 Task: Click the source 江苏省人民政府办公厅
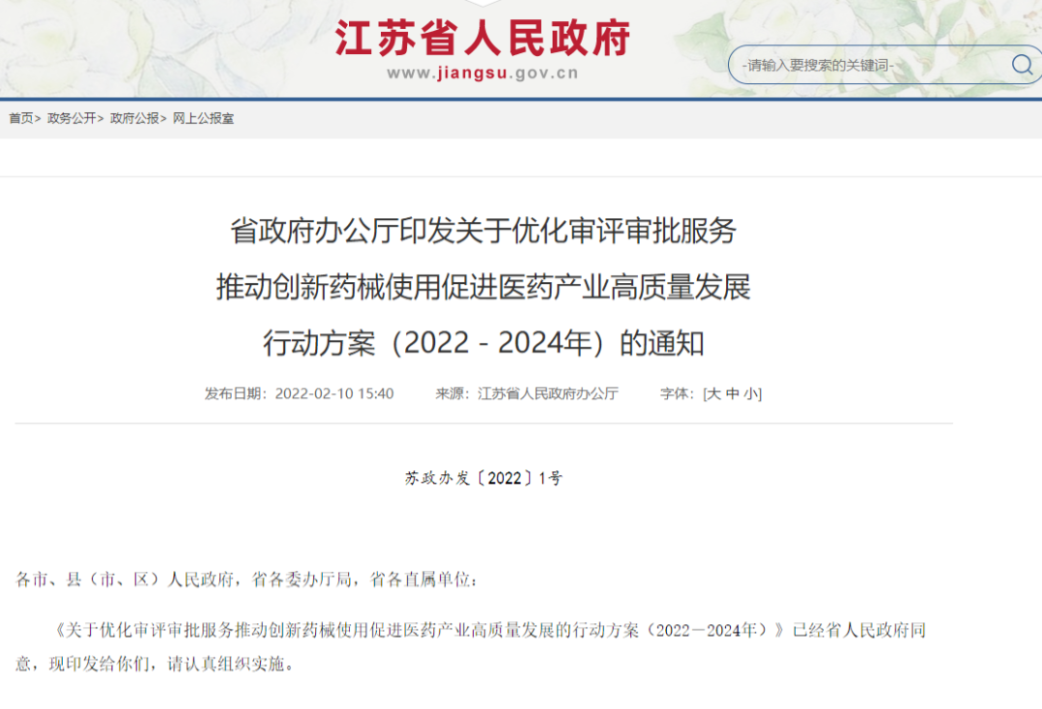coord(547,394)
